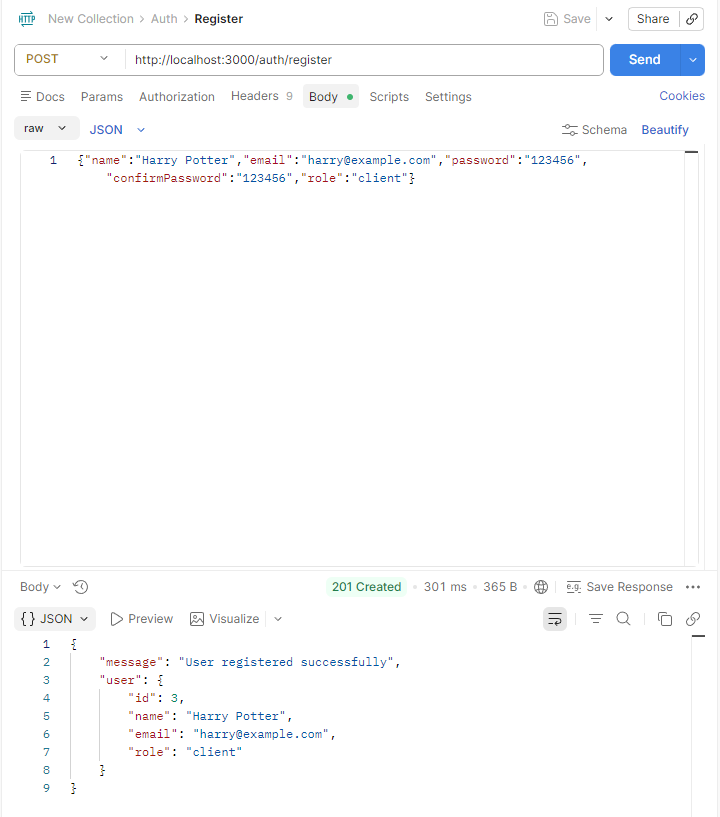Click the link icon in response toolbar
720x817 pixels.
[693, 619]
